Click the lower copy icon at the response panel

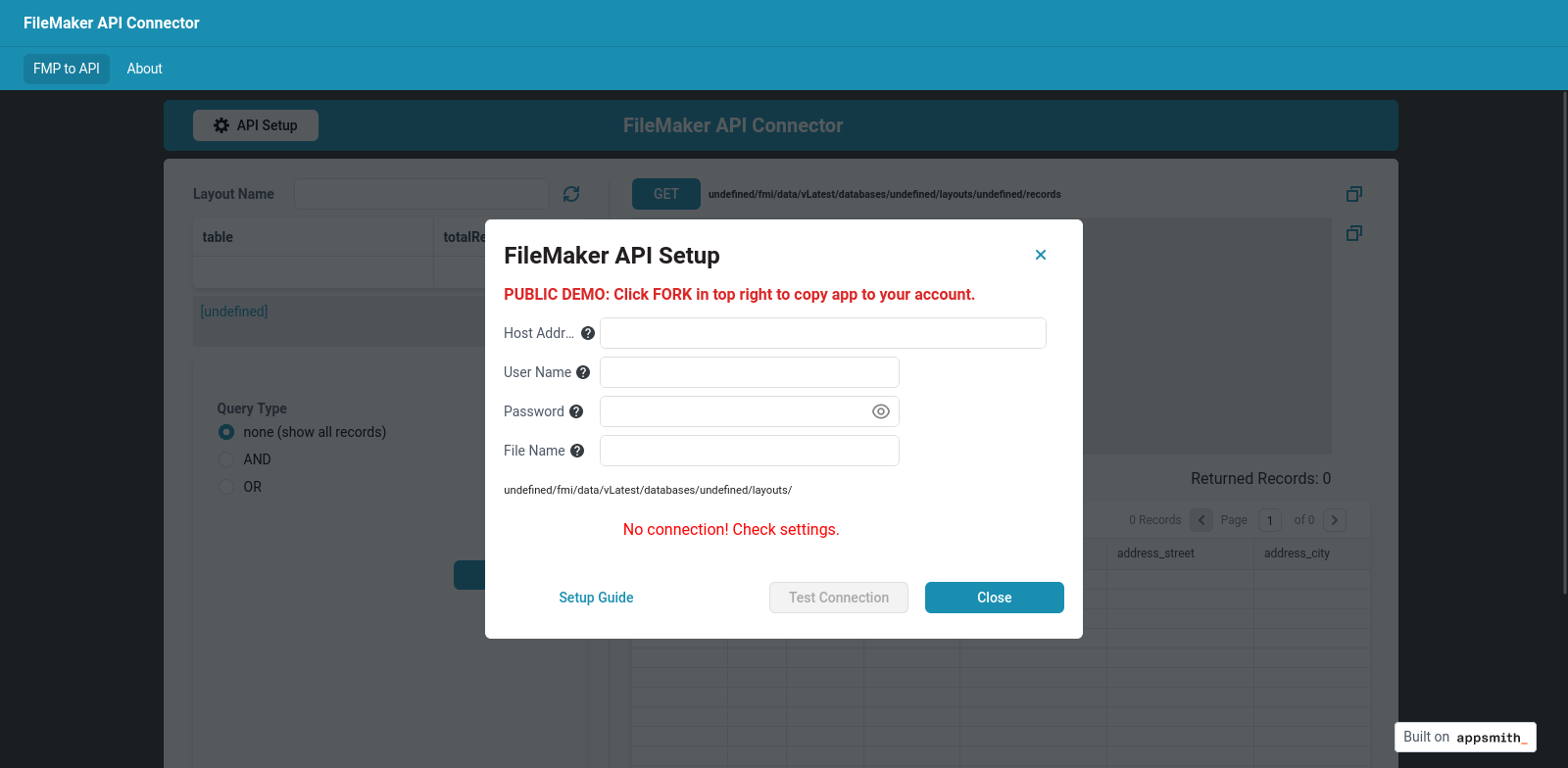[1354, 233]
